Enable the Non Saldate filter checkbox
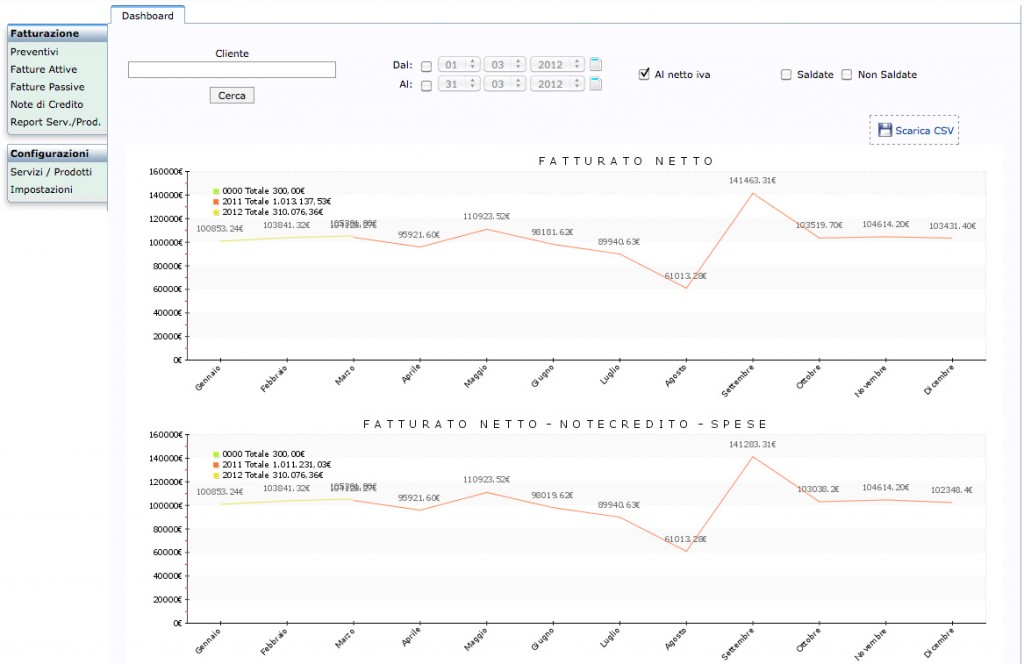 coord(847,75)
